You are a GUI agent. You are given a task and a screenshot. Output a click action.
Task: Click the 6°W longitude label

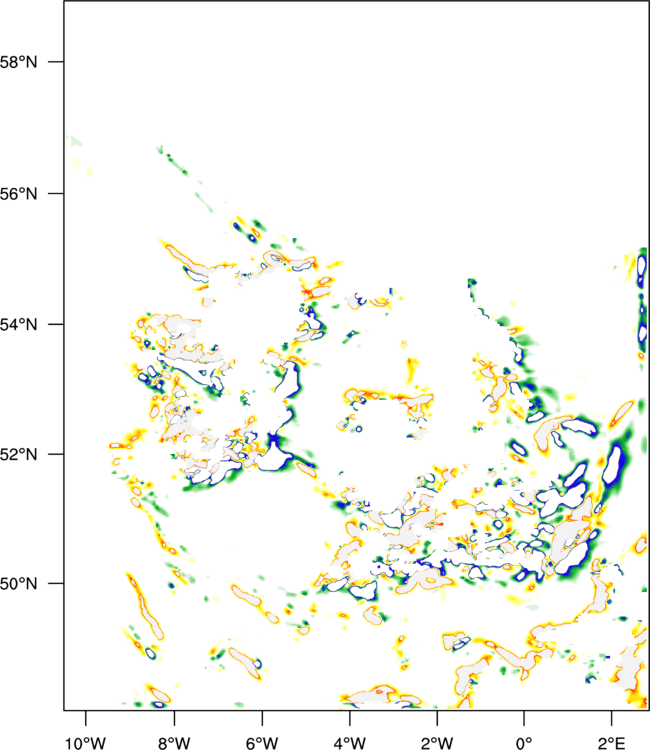point(262,743)
